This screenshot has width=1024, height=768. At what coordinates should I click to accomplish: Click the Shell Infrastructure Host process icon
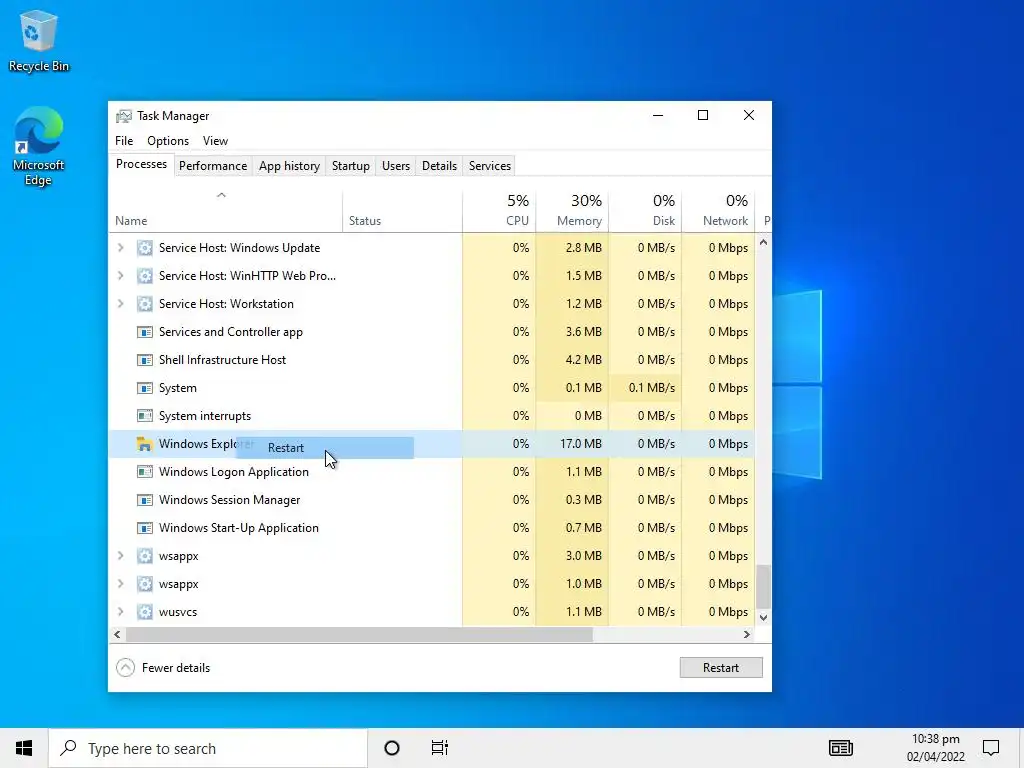point(144,360)
